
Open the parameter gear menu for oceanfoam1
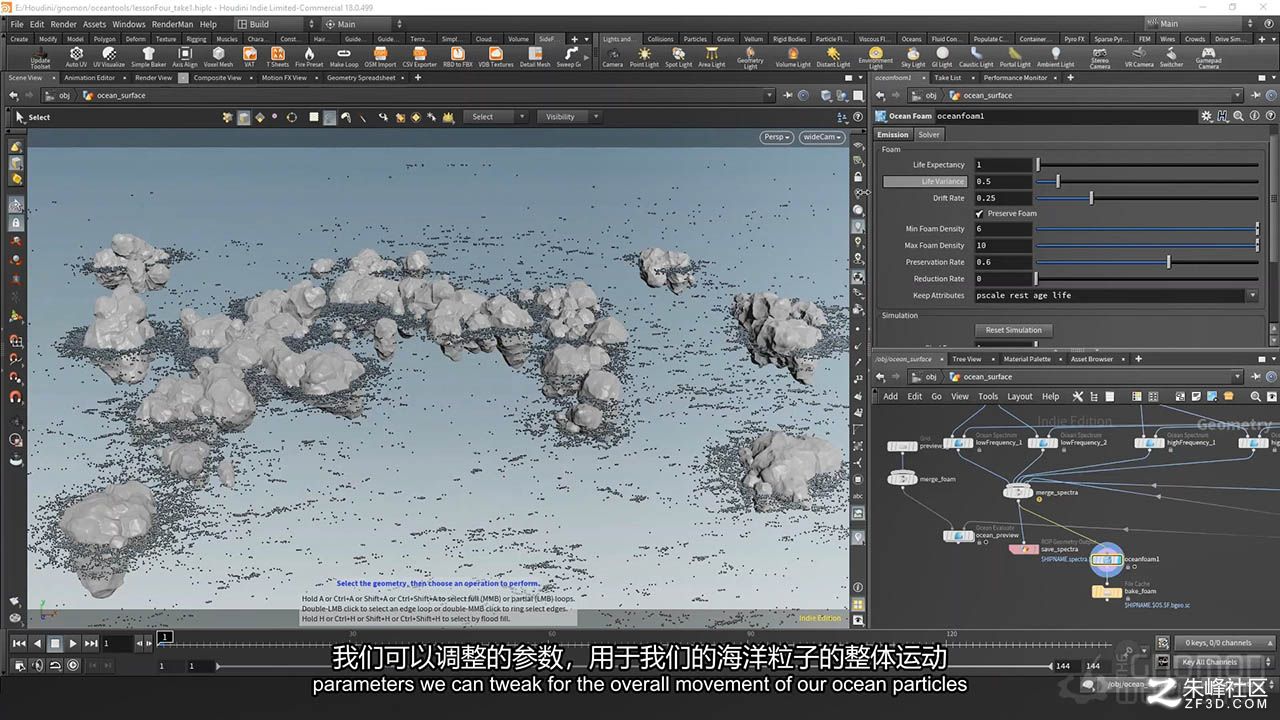coord(1208,116)
